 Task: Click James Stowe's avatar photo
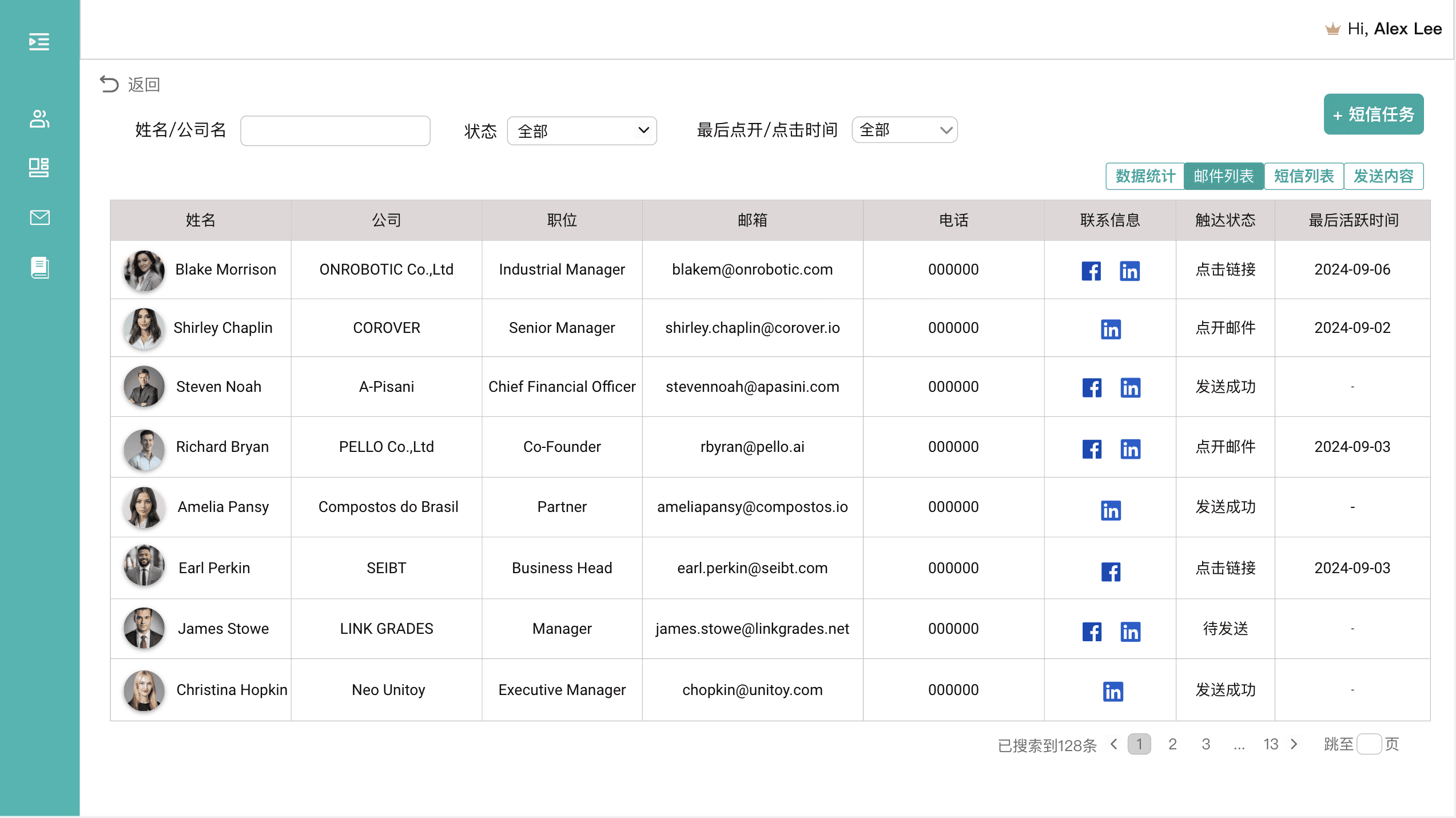[144, 628]
